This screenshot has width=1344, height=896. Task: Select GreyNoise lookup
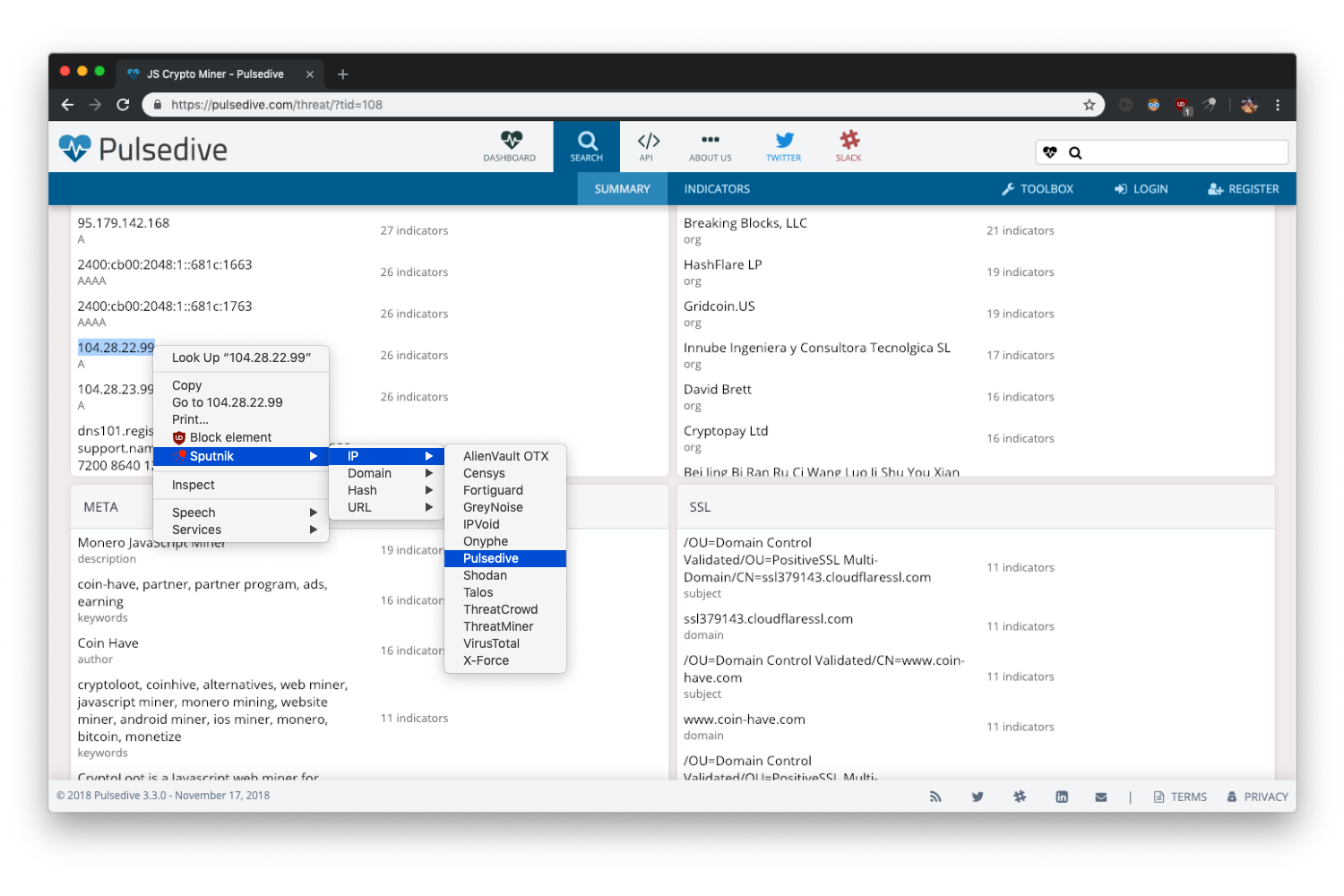(x=505, y=507)
